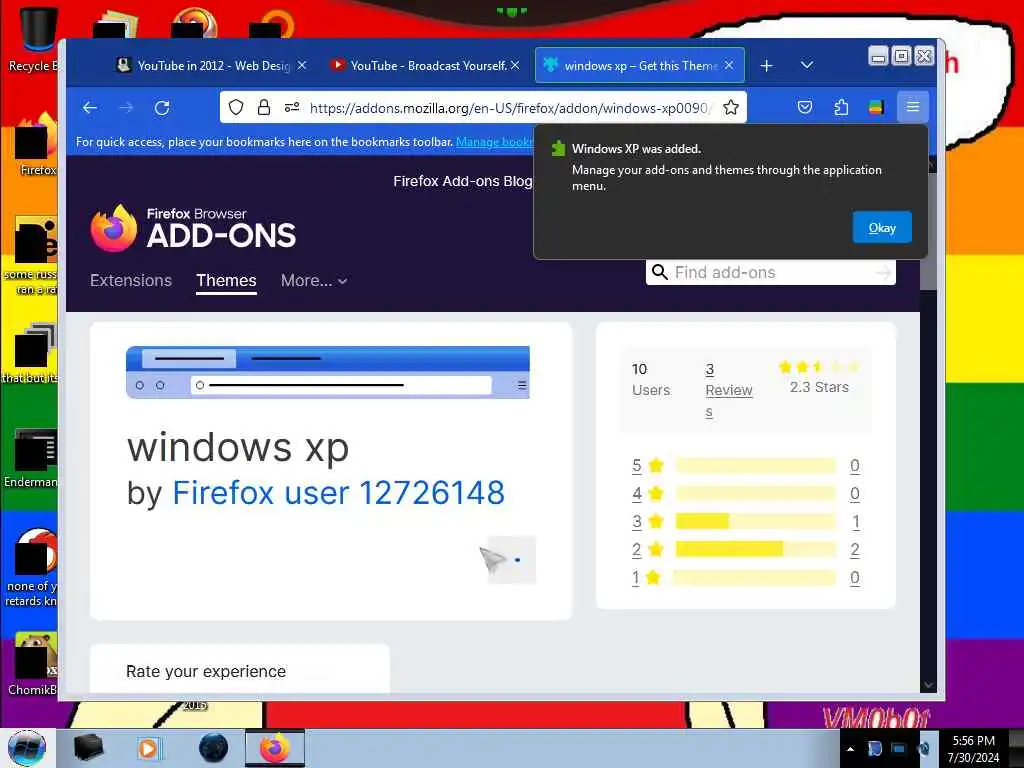1024x768 pixels.
Task: Click the padlock site security icon
Action: point(264,107)
